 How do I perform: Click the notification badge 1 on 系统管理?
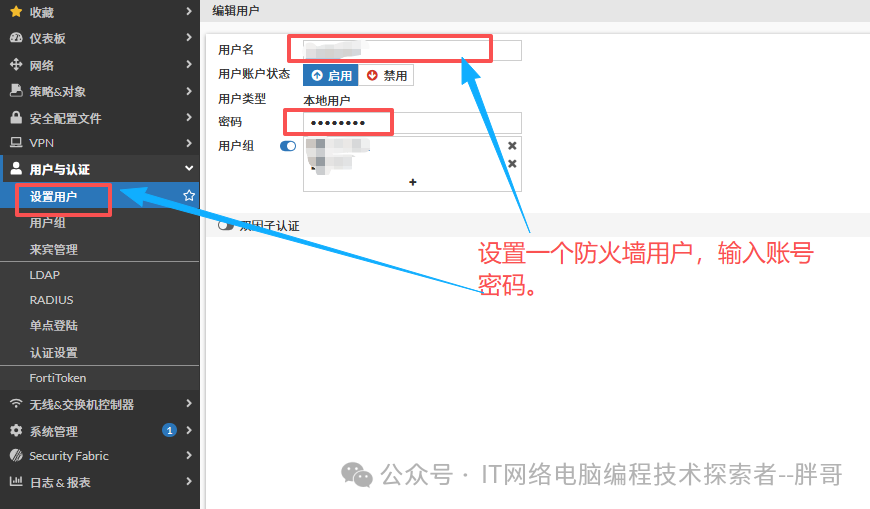[169, 430]
